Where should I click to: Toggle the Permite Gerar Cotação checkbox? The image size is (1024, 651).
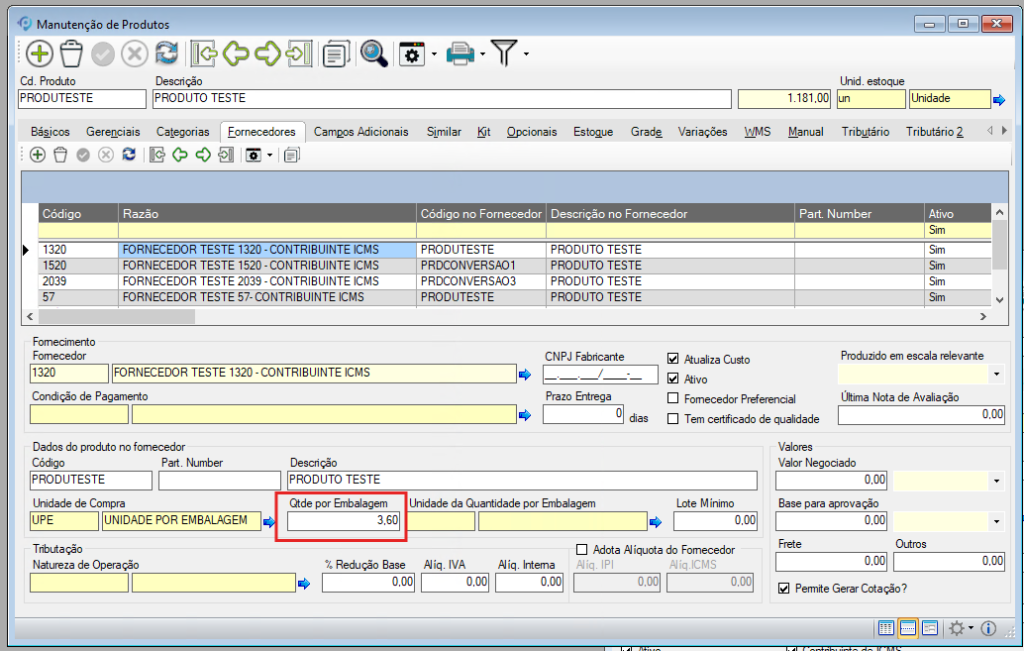[x=784, y=588]
